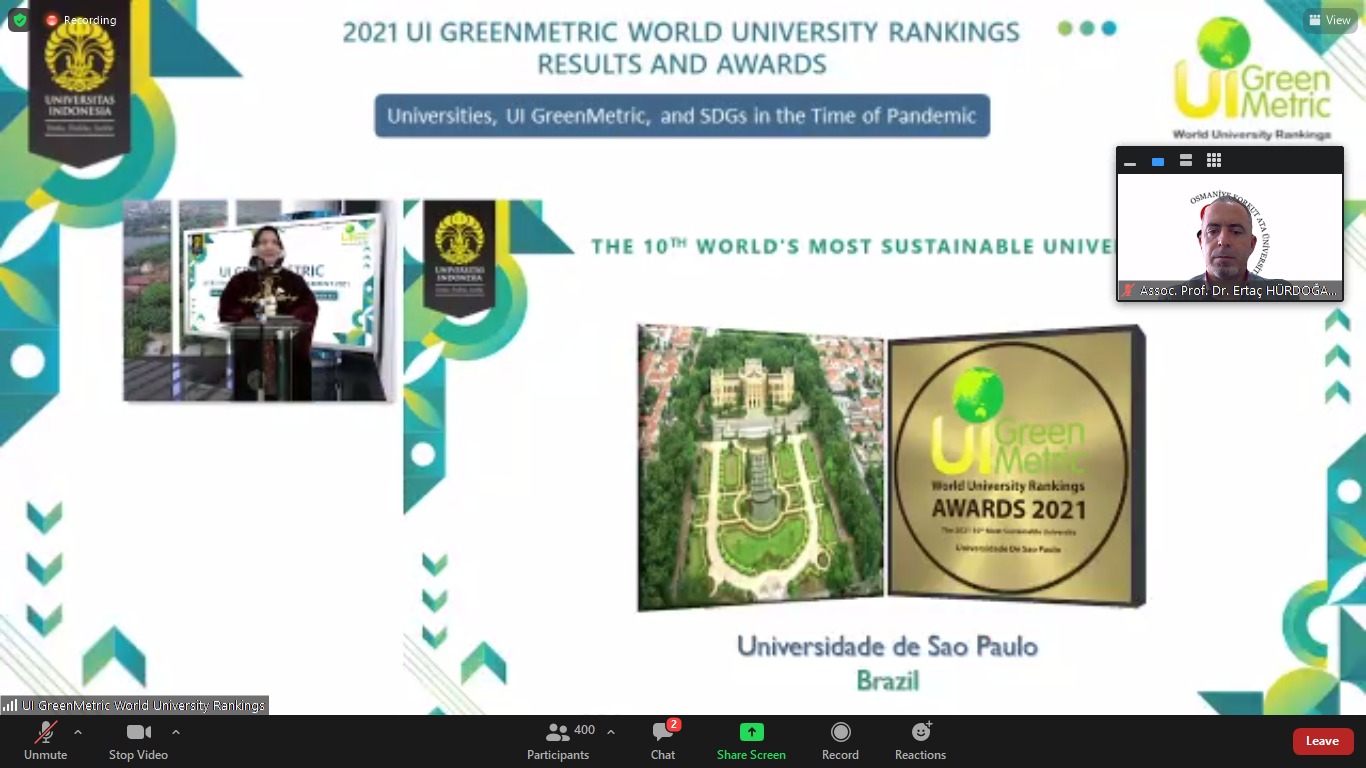
Task: Click signal bars icon beside UI GreenMetric name
Action: point(10,705)
